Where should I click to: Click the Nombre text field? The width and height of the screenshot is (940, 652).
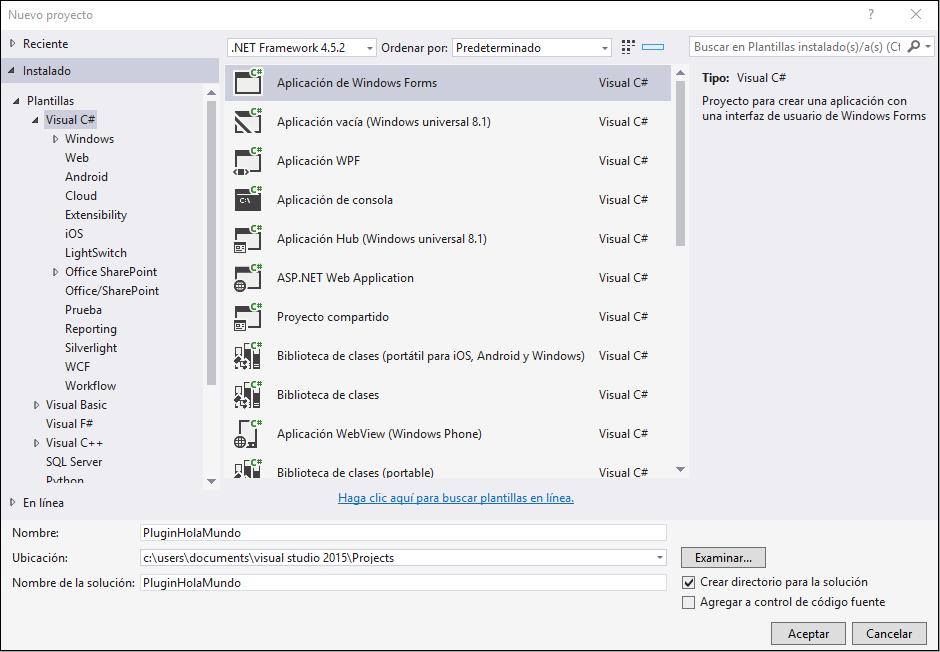point(403,533)
